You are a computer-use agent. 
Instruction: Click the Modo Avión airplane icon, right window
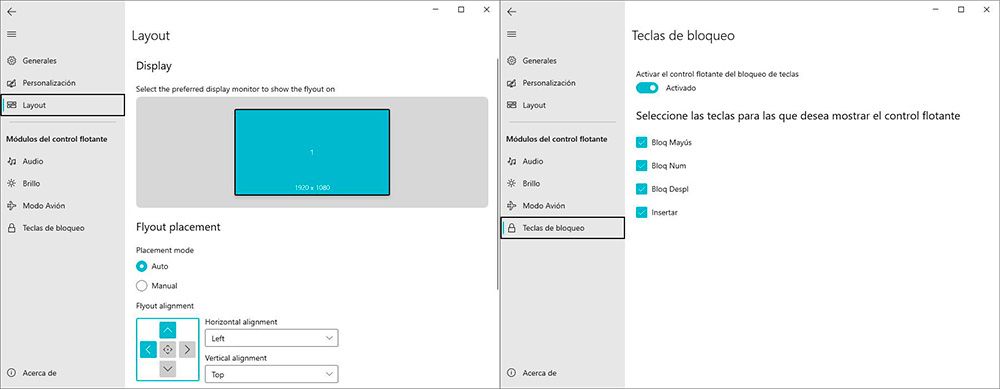pyautogui.click(x=511, y=206)
